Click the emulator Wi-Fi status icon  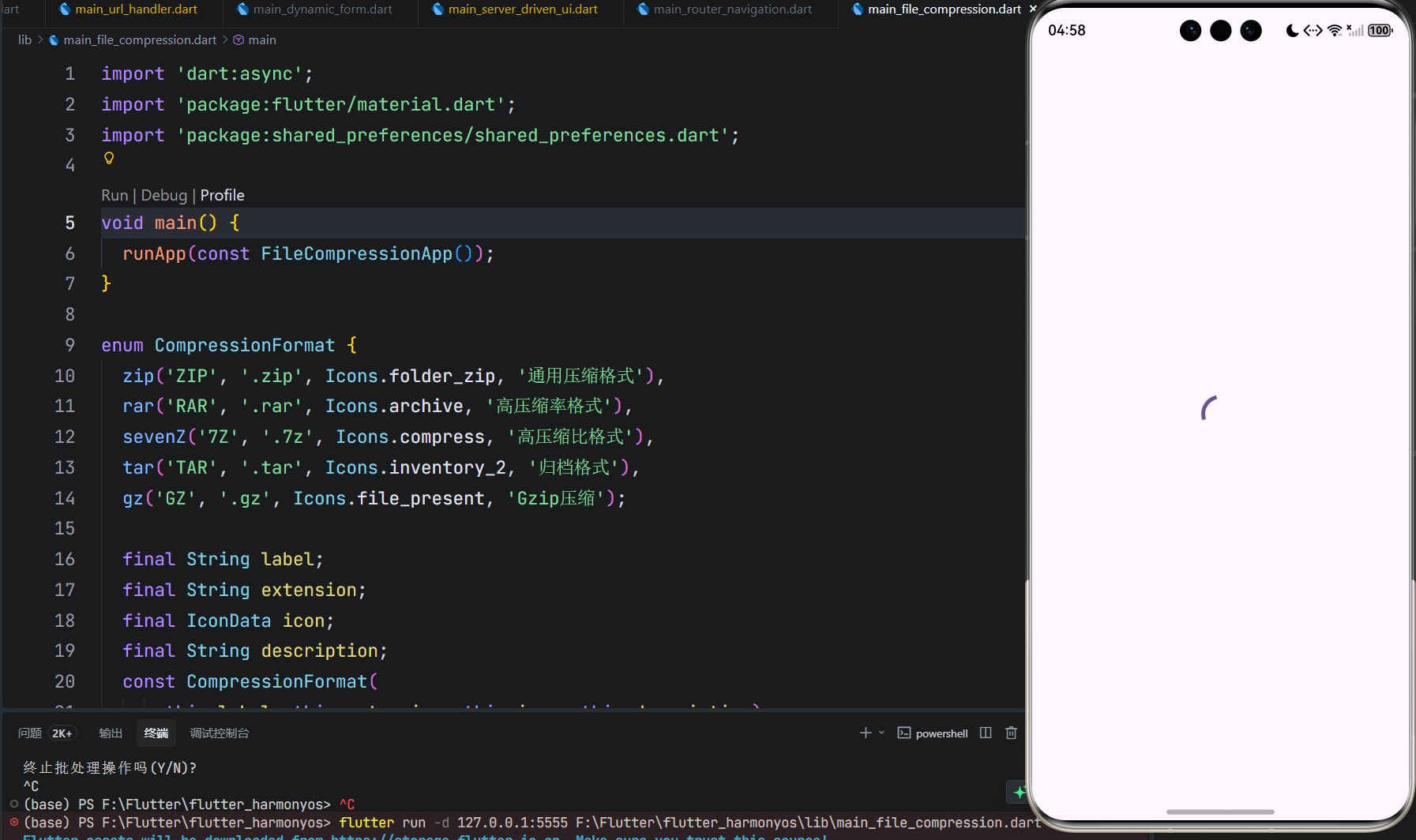1334,31
